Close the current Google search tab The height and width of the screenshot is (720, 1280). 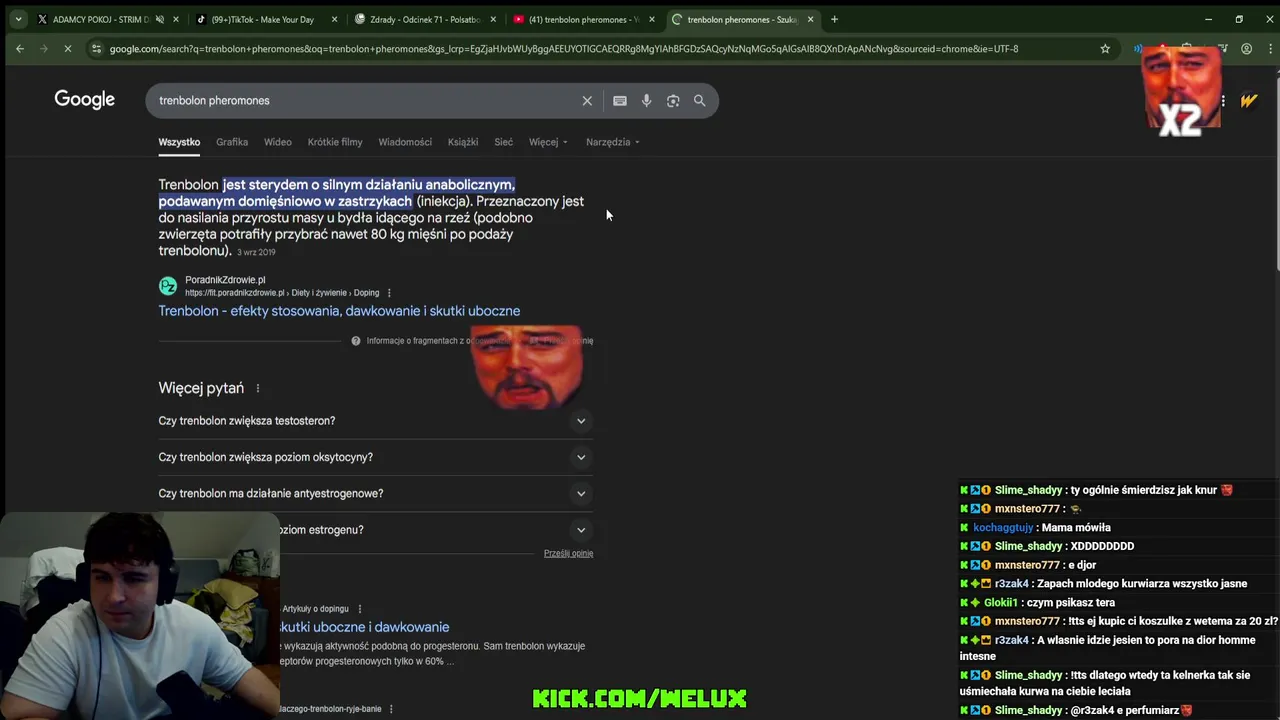pos(810,19)
